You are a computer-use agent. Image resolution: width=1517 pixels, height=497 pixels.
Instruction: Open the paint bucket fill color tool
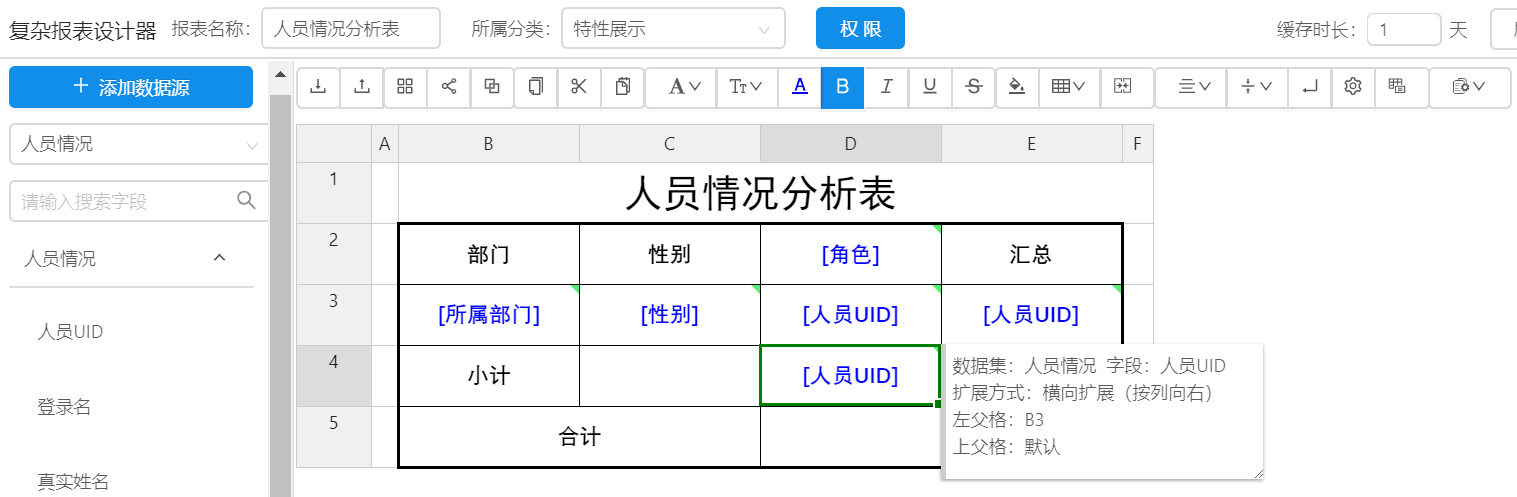(1017, 87)
